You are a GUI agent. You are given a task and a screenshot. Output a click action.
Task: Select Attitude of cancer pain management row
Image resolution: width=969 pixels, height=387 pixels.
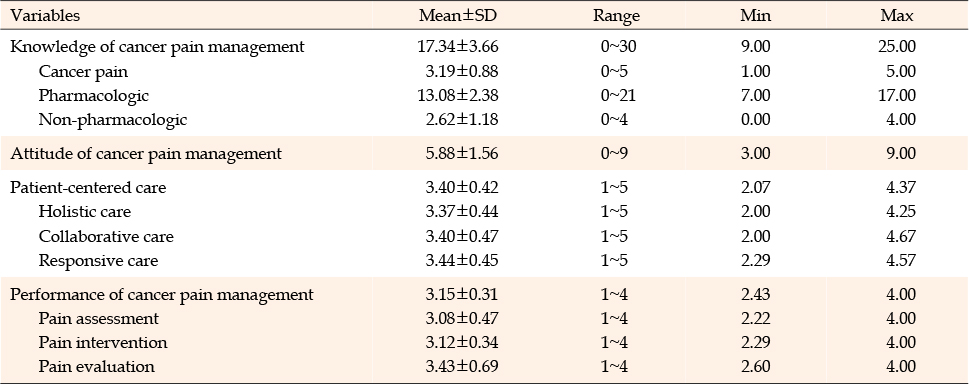tap(484, 153)
